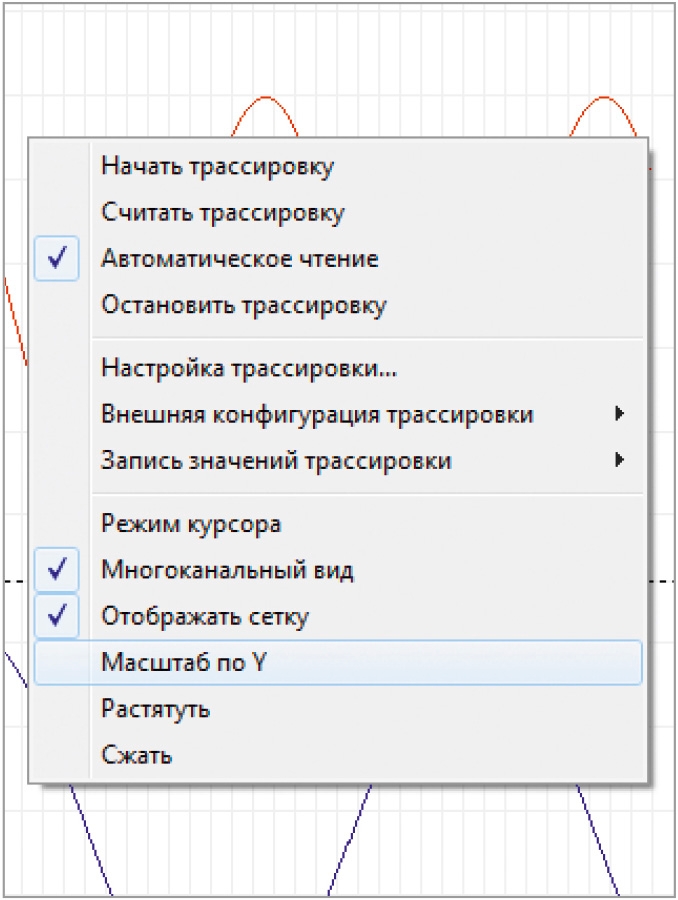Expand Запись значений трассировки submenu
This screenshot has height=900, width=678.
point(338,460)
